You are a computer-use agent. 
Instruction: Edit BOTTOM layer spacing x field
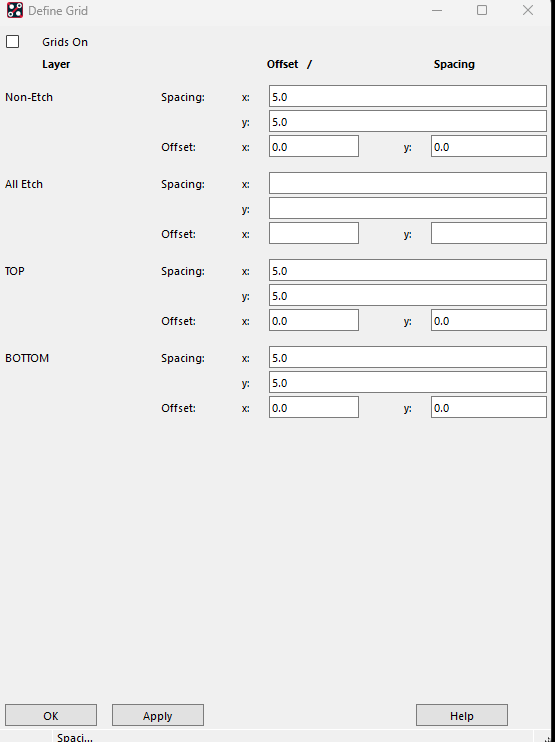pos(408,358)
